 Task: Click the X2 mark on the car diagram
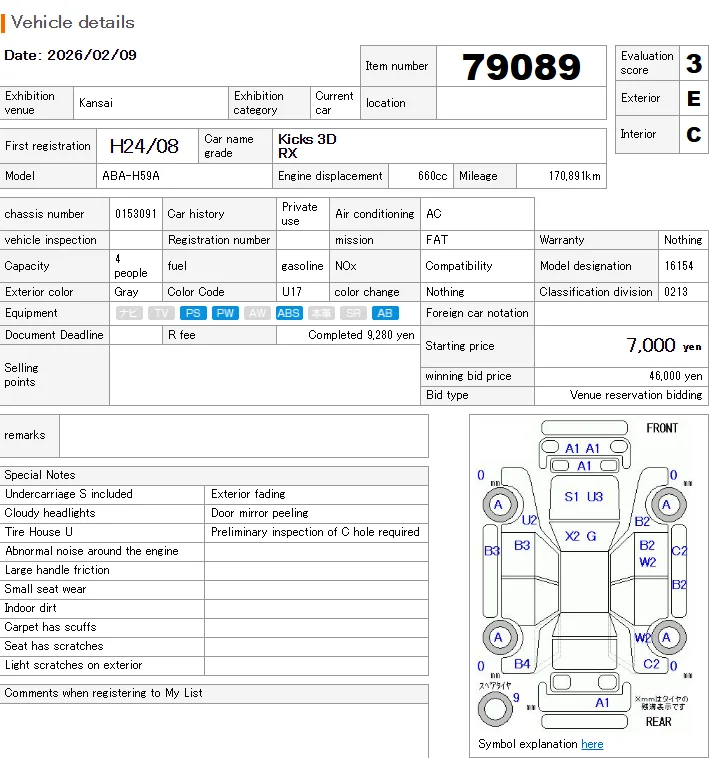tap(572, 536)
